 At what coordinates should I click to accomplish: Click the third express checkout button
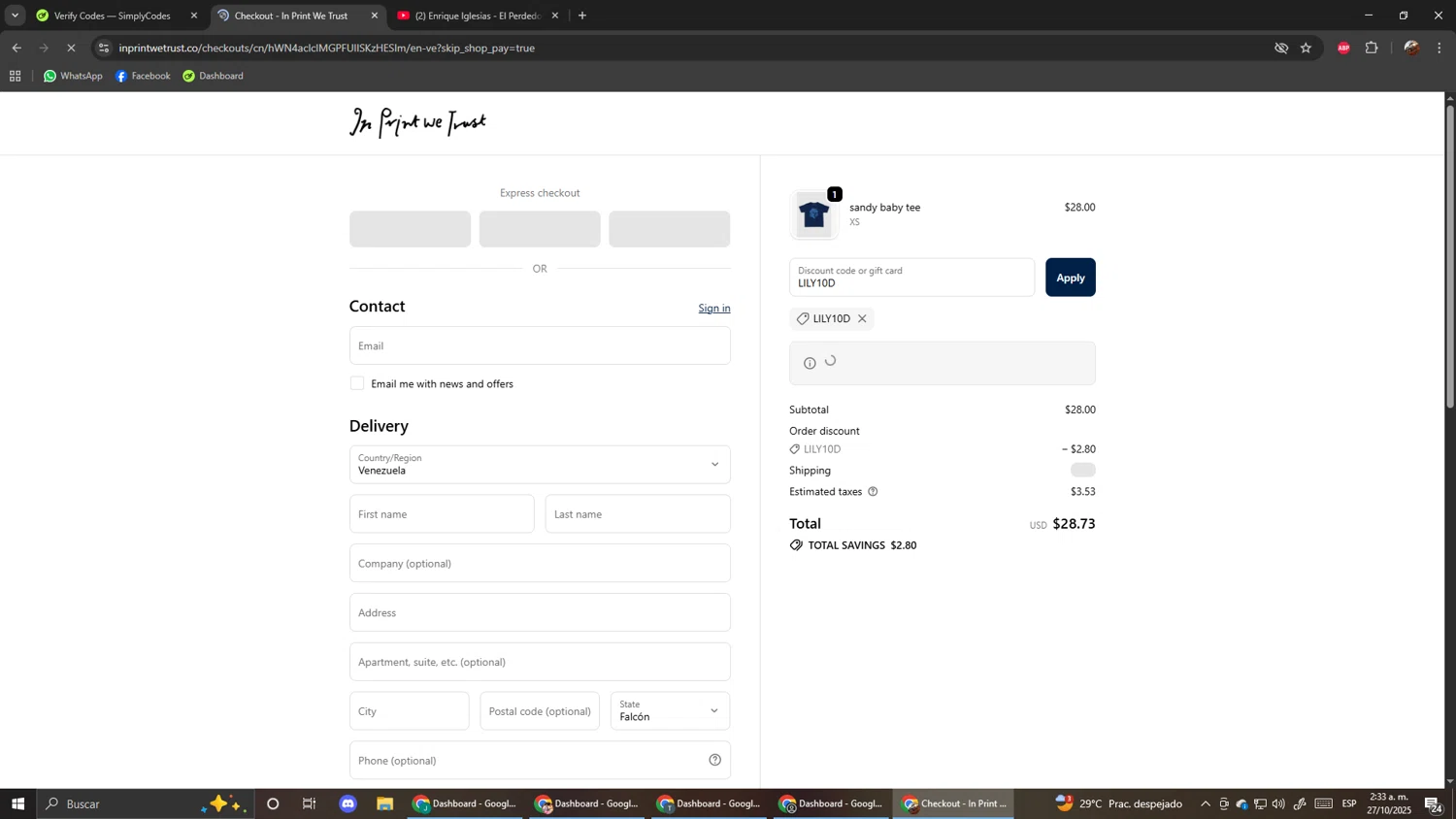pyautogui.click(x=669, y=229)
